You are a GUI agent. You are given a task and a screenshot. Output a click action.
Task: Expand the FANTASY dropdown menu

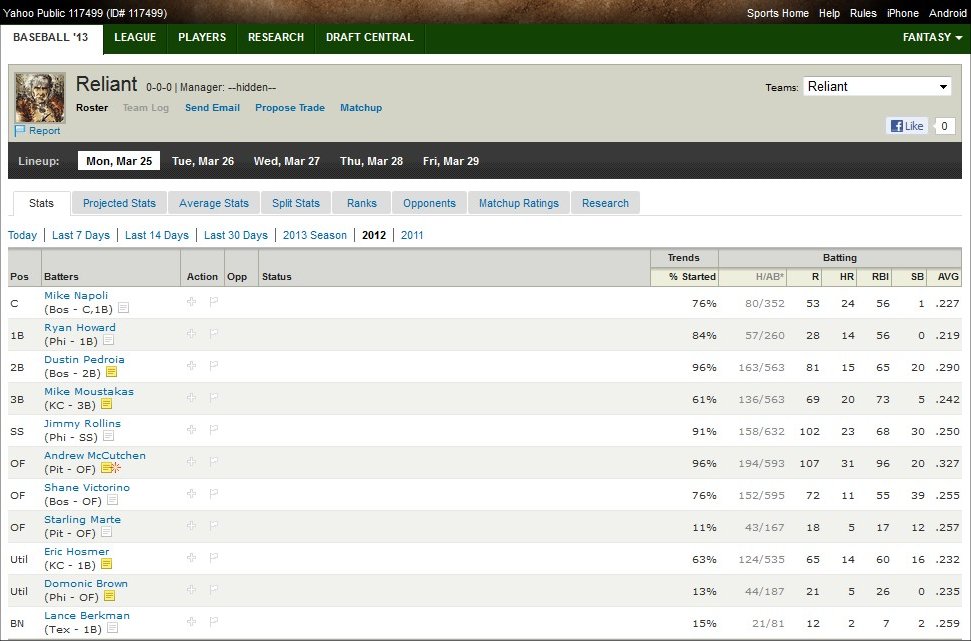coord(932,37)
